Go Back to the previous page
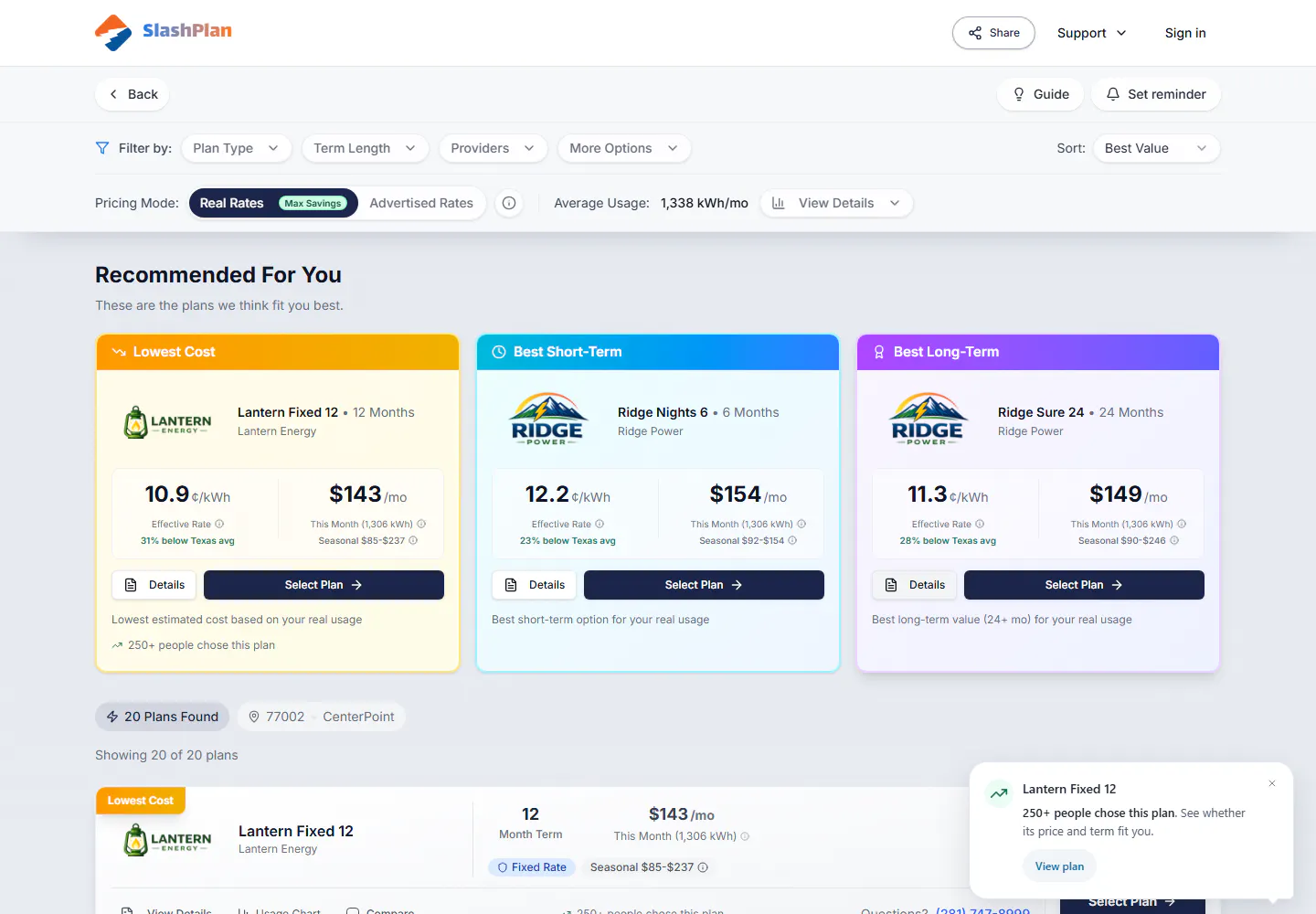Screen dimensions: 1316x914 pyautogui.click(x=133, y=94)
